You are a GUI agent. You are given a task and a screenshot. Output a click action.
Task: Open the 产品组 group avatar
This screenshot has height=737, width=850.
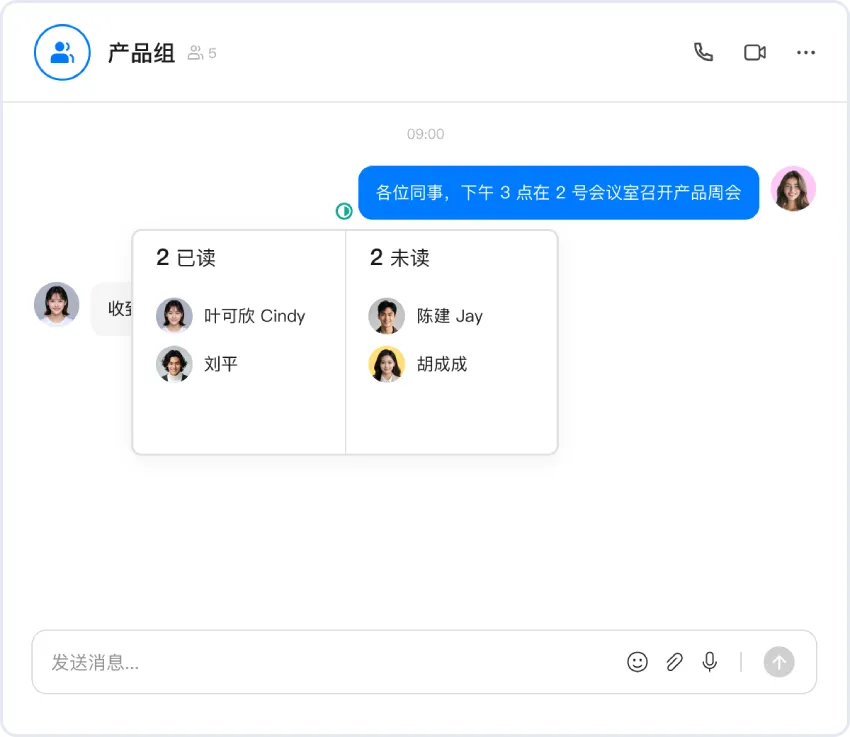coord(62,52)
